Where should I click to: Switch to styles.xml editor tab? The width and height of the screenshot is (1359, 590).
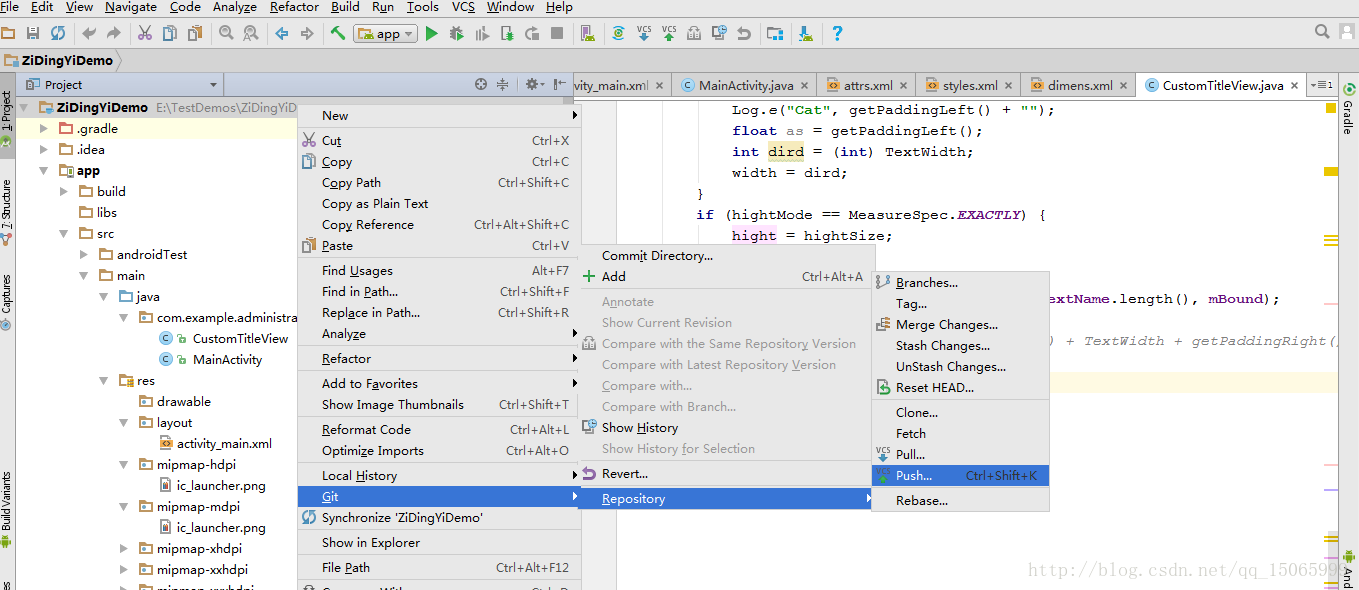coord(969,85)
